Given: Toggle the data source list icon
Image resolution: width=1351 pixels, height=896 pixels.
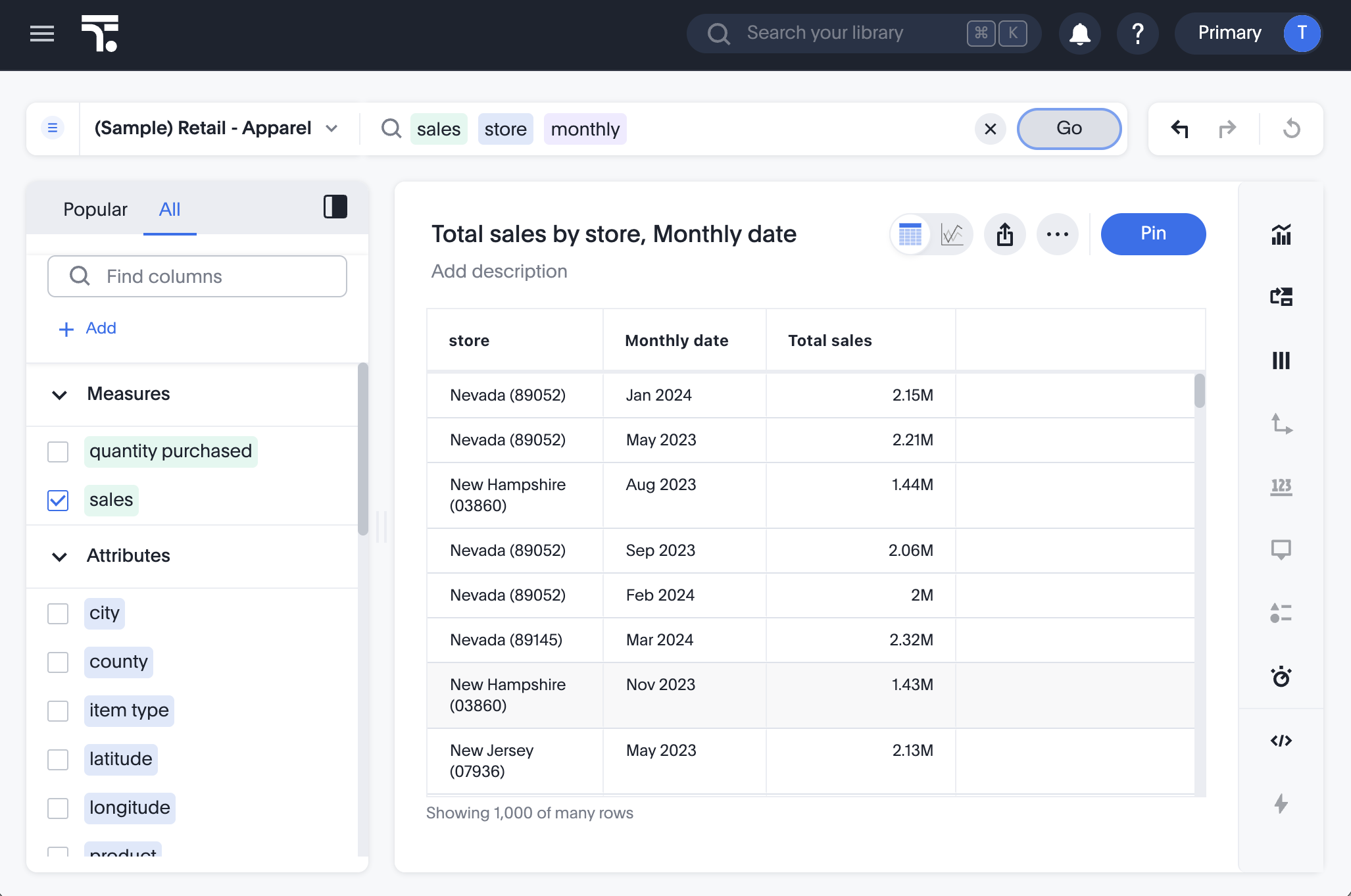Looking at the screenshot, I should point(53,128).
